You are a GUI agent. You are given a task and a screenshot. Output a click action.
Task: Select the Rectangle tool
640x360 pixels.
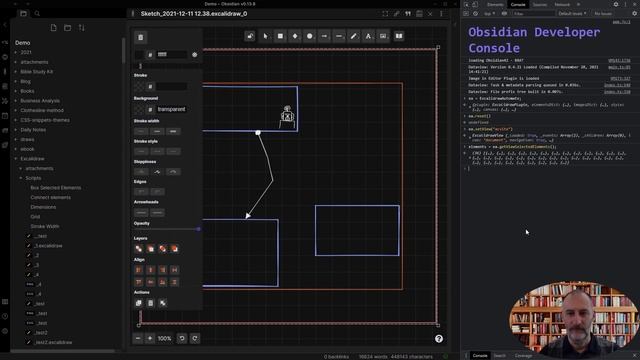280,36
